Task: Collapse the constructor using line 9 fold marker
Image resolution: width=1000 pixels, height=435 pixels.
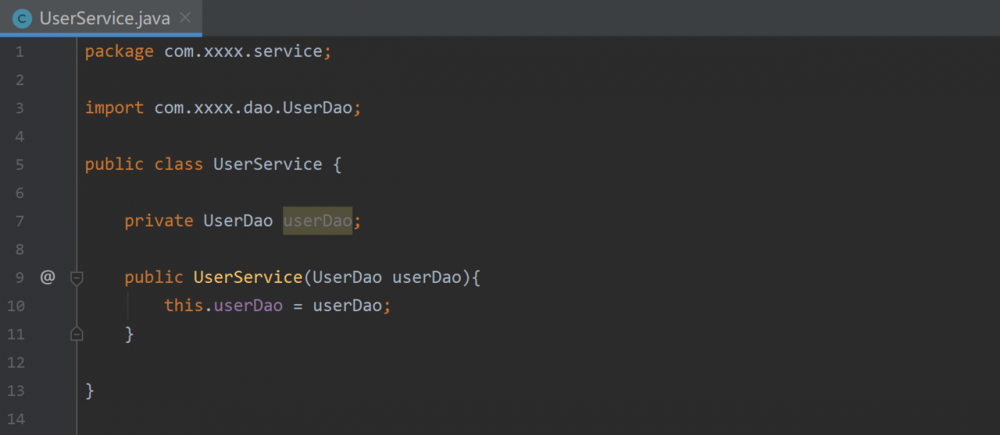Action: 77,277
